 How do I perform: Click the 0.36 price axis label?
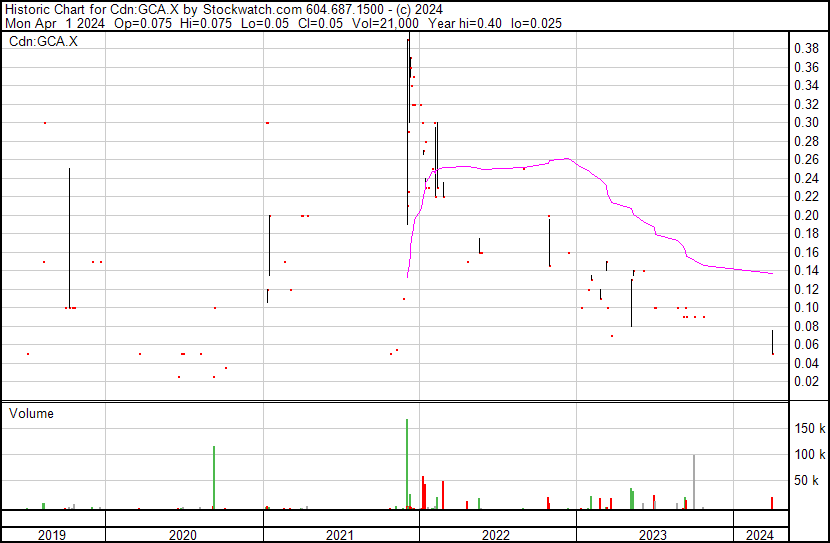(806, 67)
